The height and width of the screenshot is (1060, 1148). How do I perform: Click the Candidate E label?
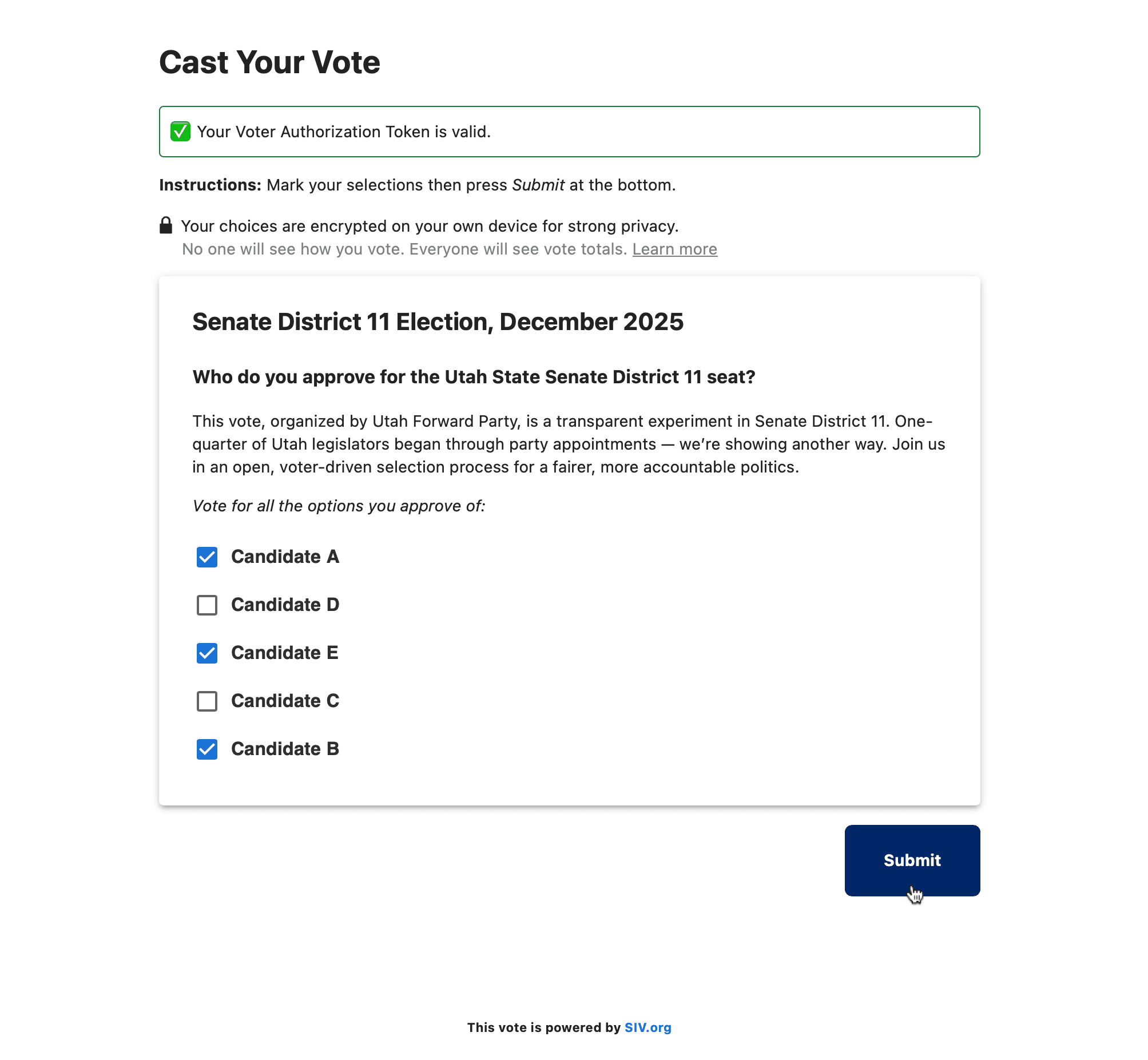[285, 653]
